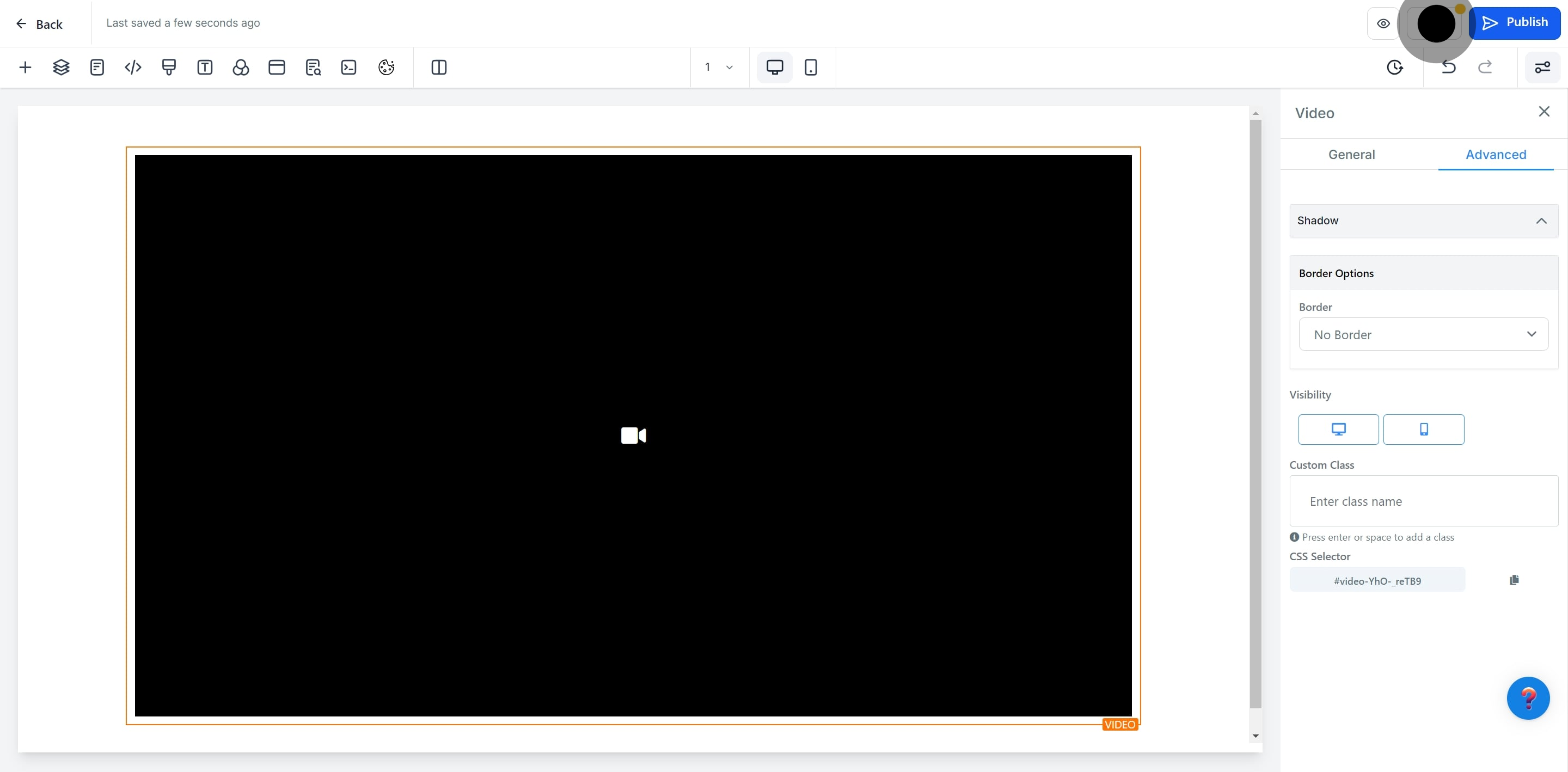
Task: Open the custom code brackets icon
Action: [x=133, y=67]
